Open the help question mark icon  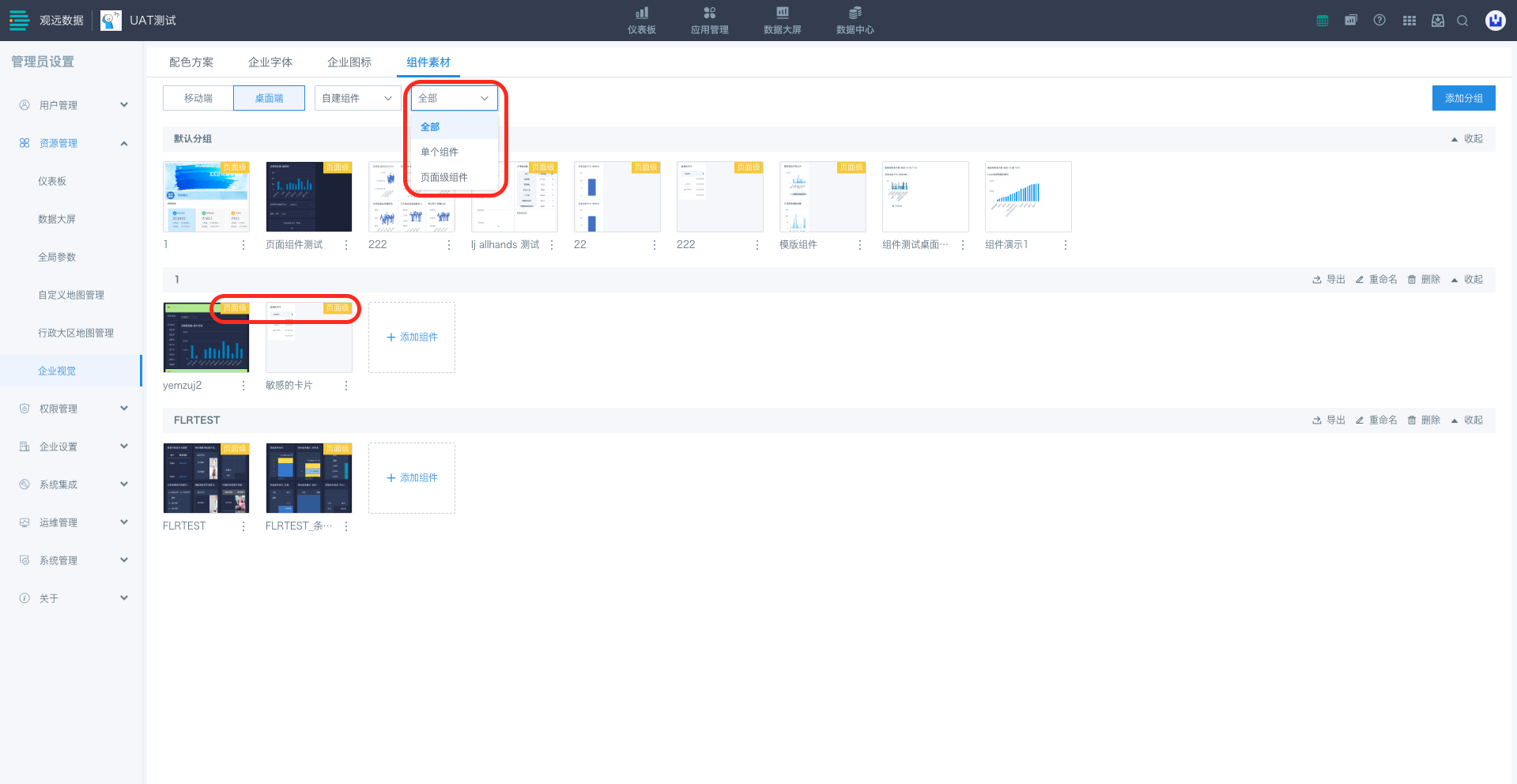(x=1379, y=21)
